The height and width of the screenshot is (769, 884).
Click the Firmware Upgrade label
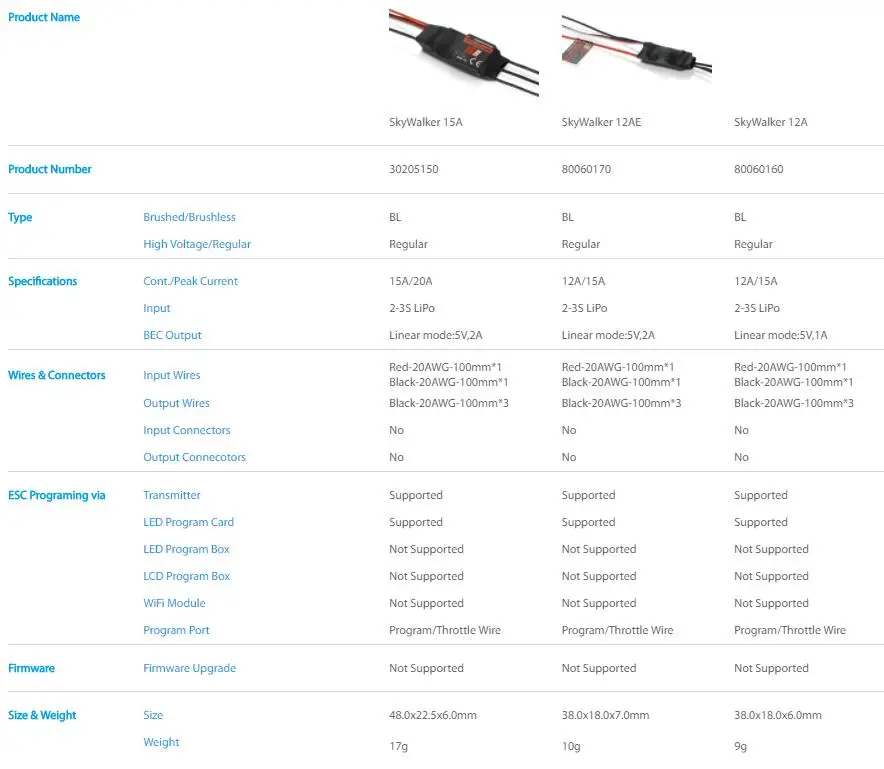click(189, 668)
